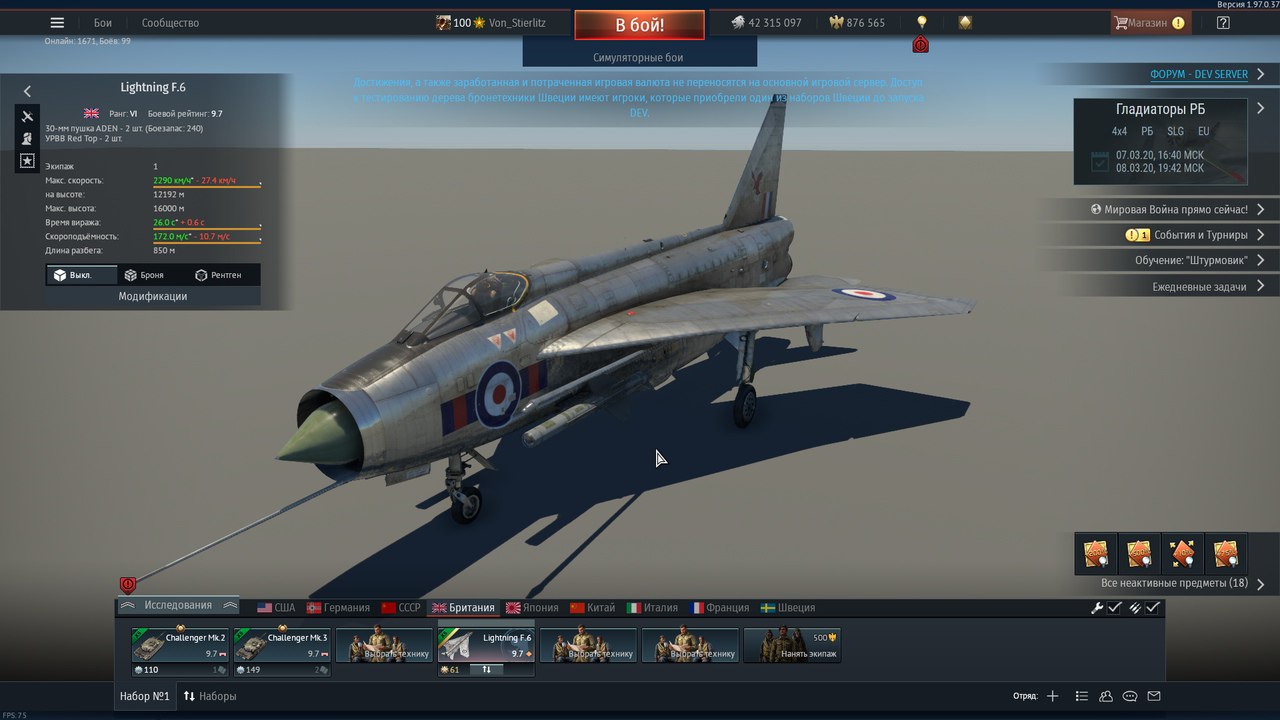
Task: Click the first booster item icon
Action: pos(1095,553)
